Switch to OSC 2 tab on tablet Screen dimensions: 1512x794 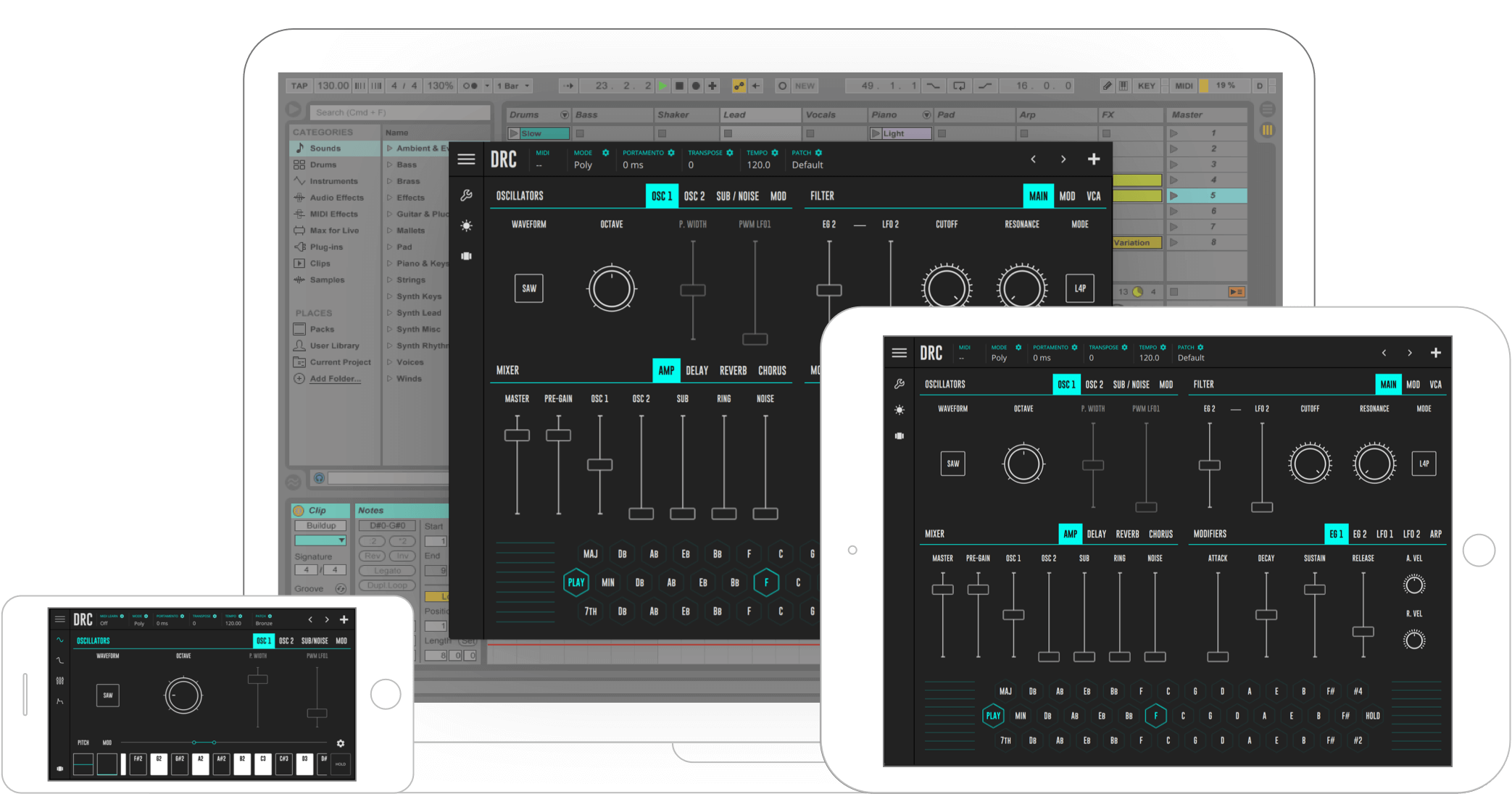[x=1094, y=385]
